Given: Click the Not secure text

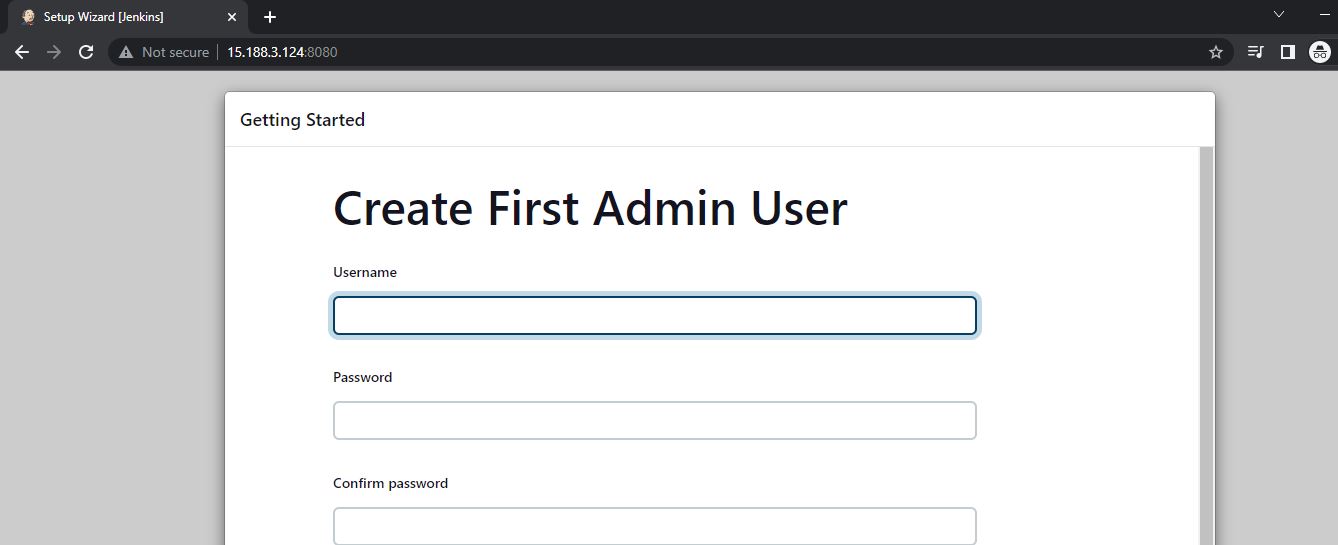Looking at the screenshot, I should pos(175,52).
